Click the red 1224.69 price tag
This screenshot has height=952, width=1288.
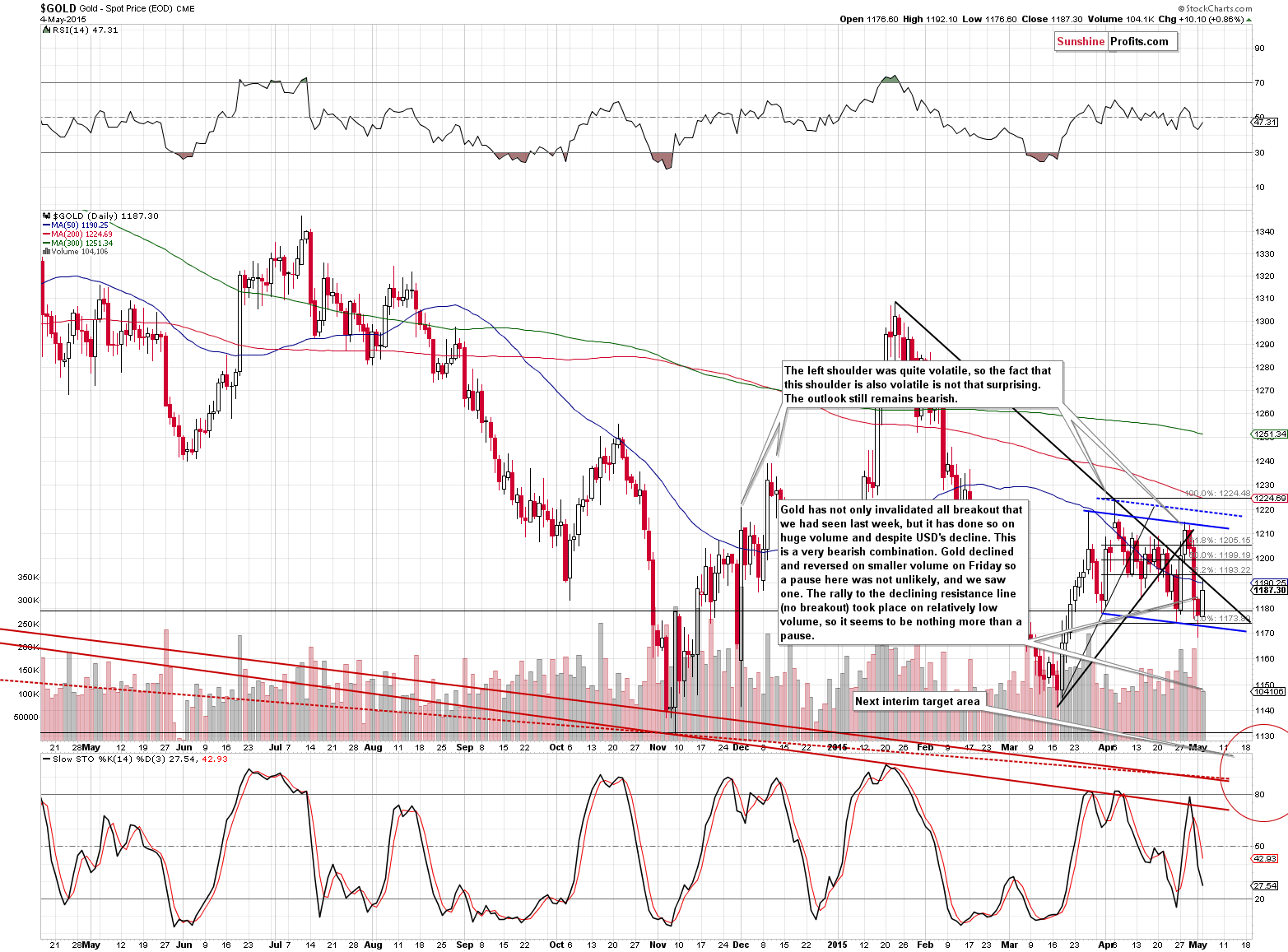click(x=1268, y=499)
